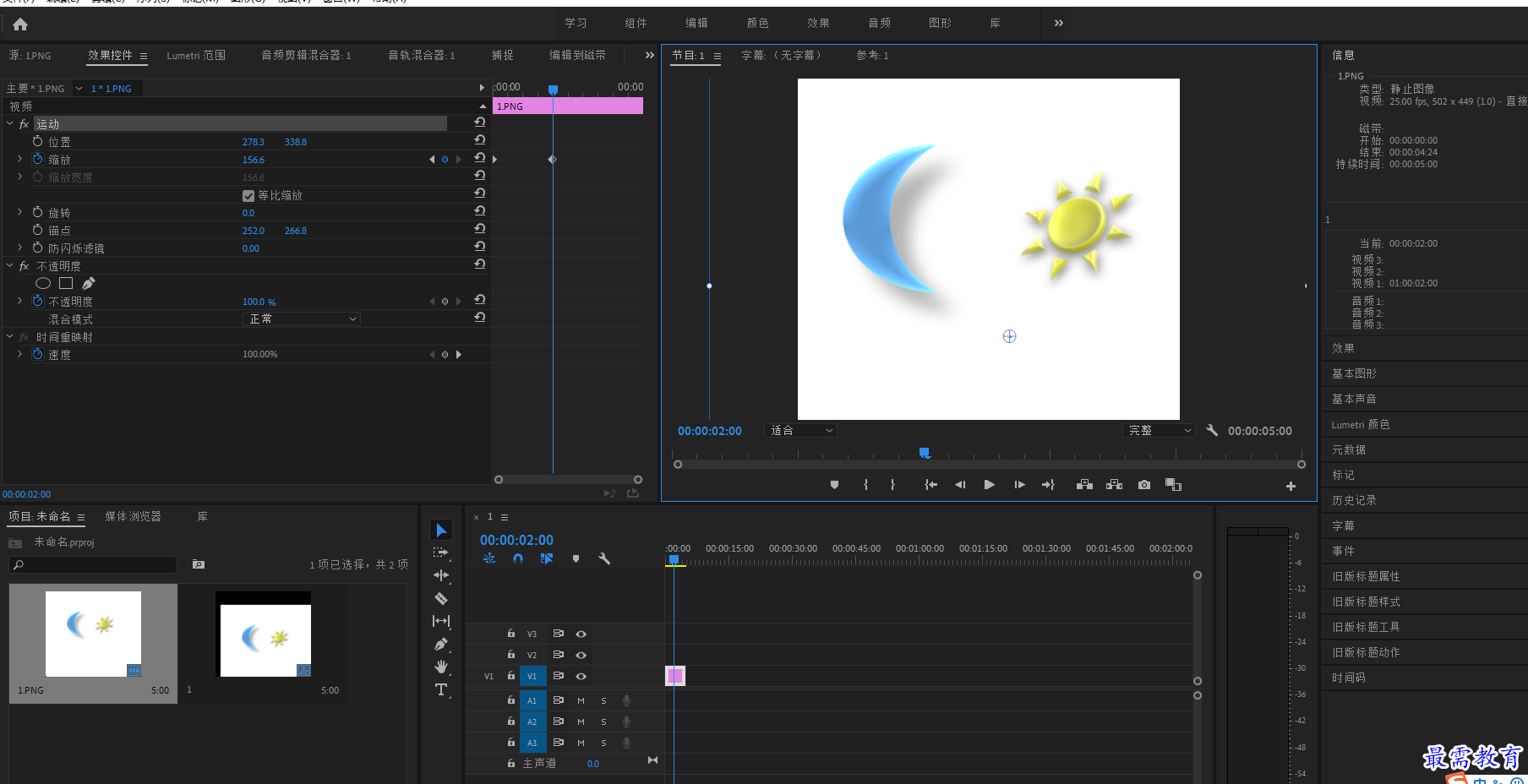The height and width of the screenshot is (784, 1528).
Task: Open the 混合模式 blend mode dropdown
Action: 301,318
